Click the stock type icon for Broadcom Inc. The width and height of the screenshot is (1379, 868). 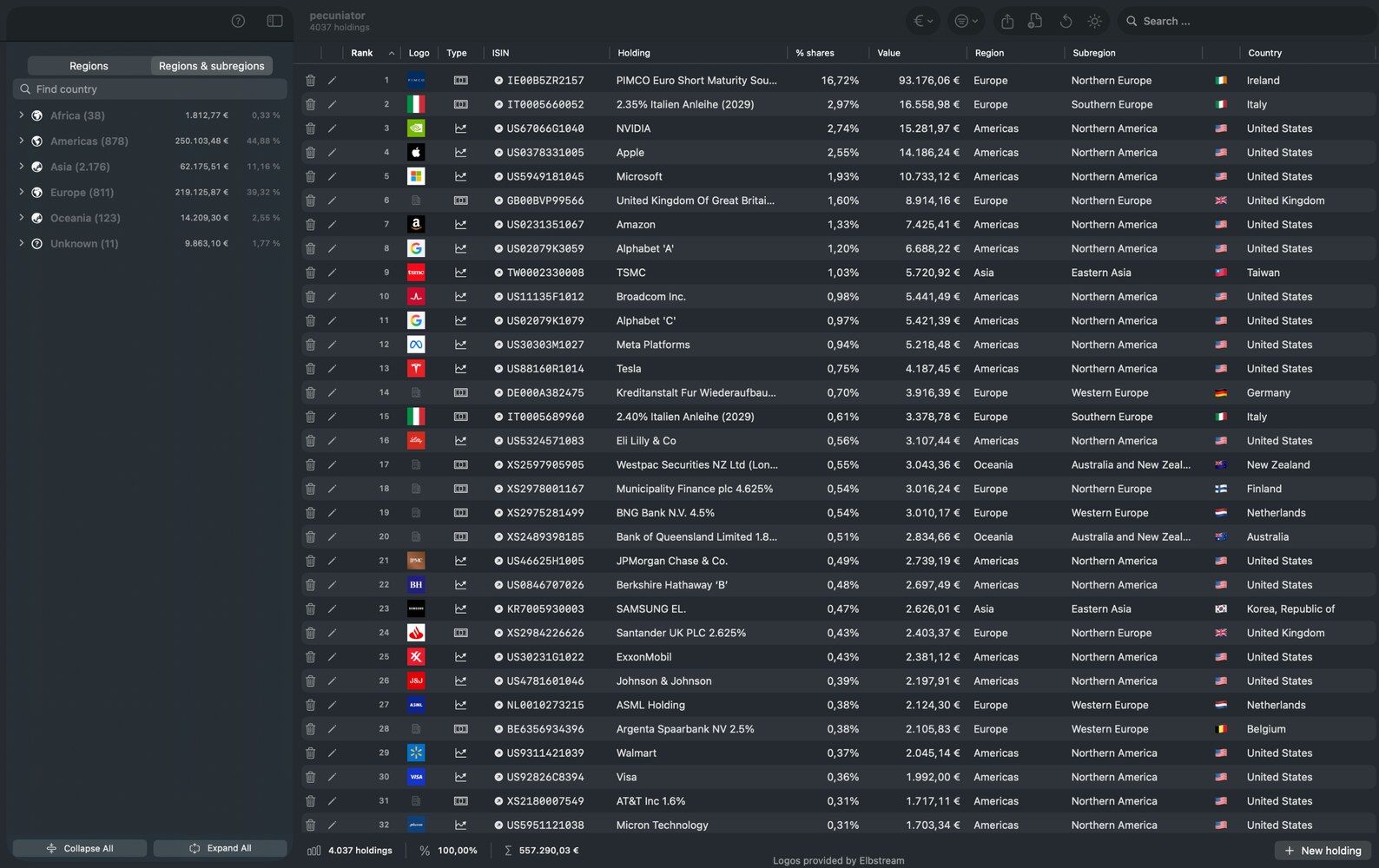[460, 297]
